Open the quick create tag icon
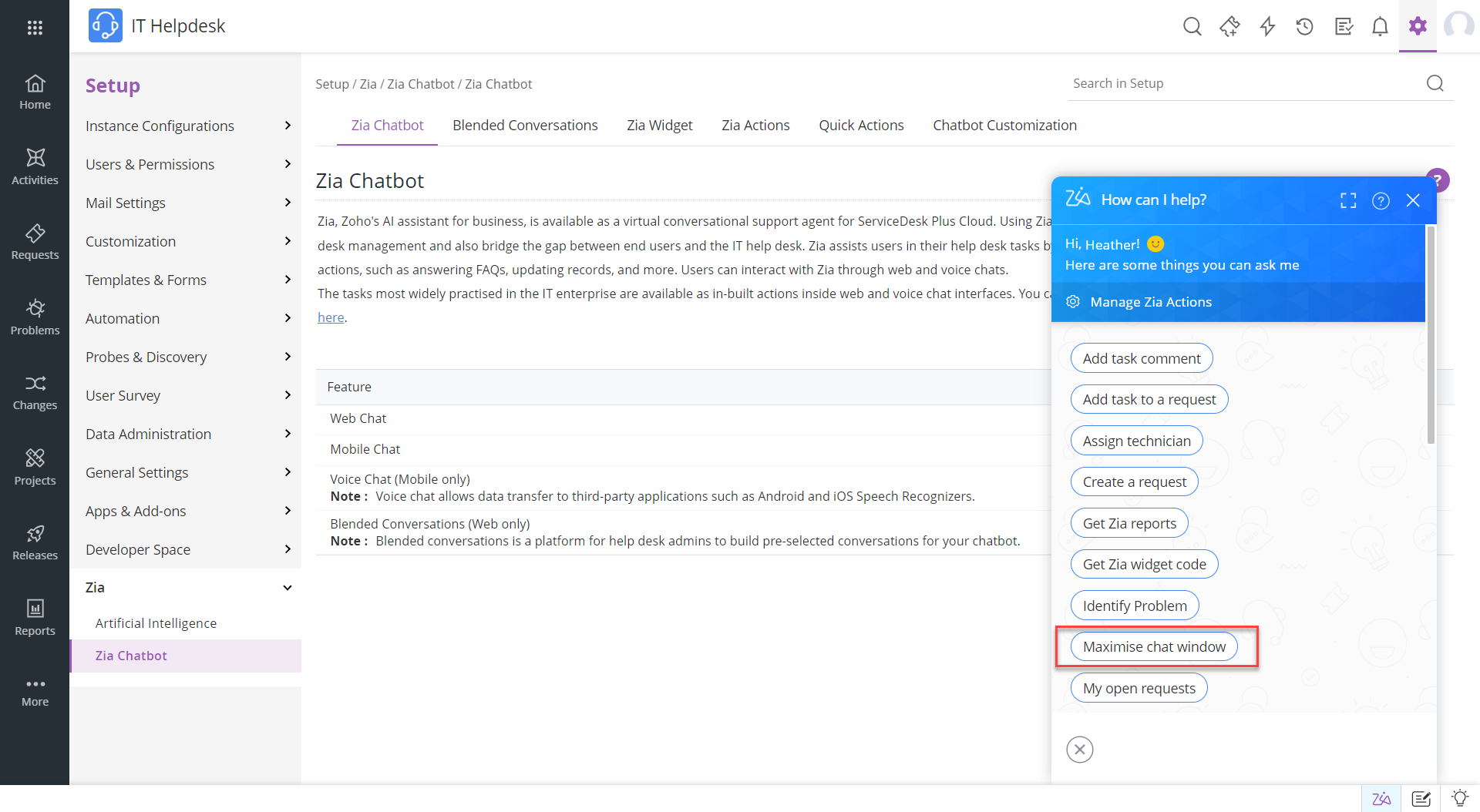The image size is (1480, 812). point(1229,27)
